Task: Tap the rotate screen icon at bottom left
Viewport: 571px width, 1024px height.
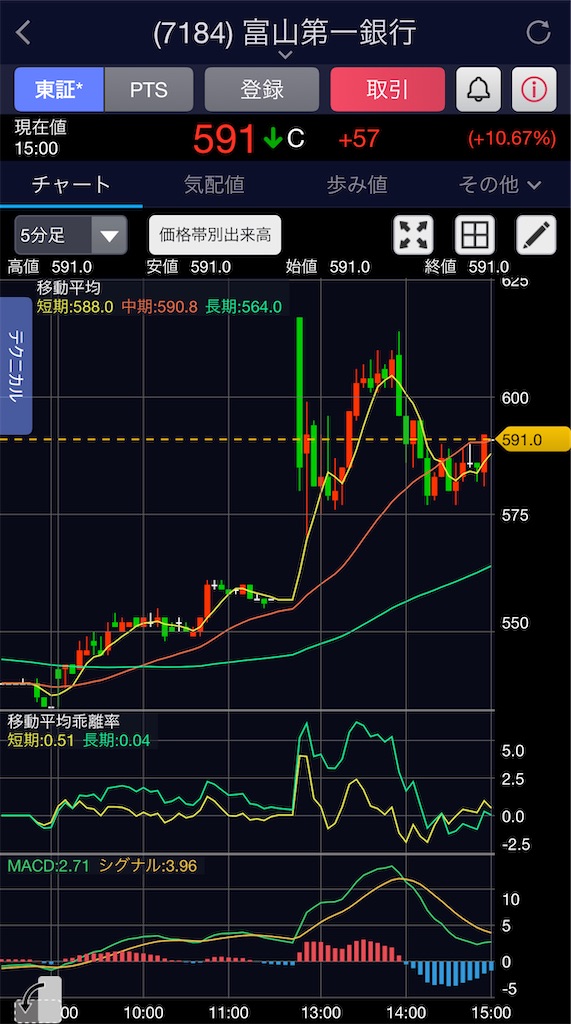Action: click(38, 1000)
